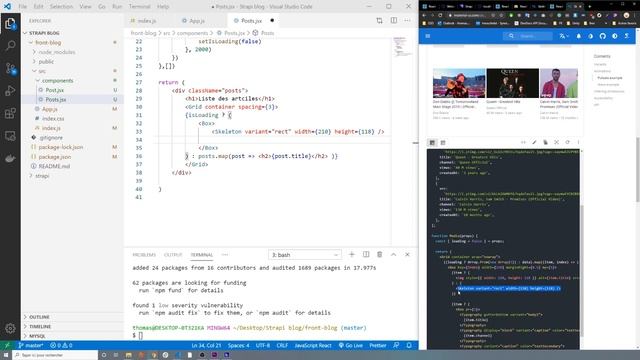Open the language selector on Material-UI site
The width and height of the screenshot is (640, 360).
click(564, 36)
